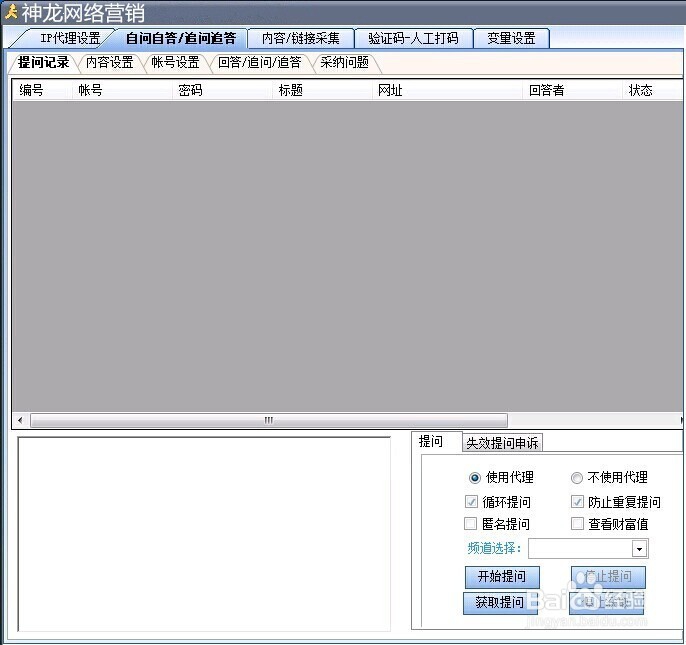Click inside the large log text box
Screen dimensions: 686x645
pyautogui.click(x=204, y=534)
